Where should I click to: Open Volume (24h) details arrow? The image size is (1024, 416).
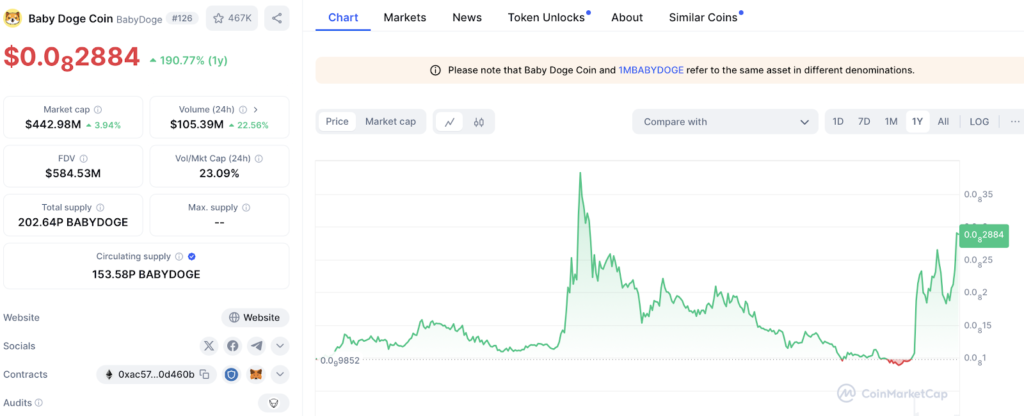255,110
